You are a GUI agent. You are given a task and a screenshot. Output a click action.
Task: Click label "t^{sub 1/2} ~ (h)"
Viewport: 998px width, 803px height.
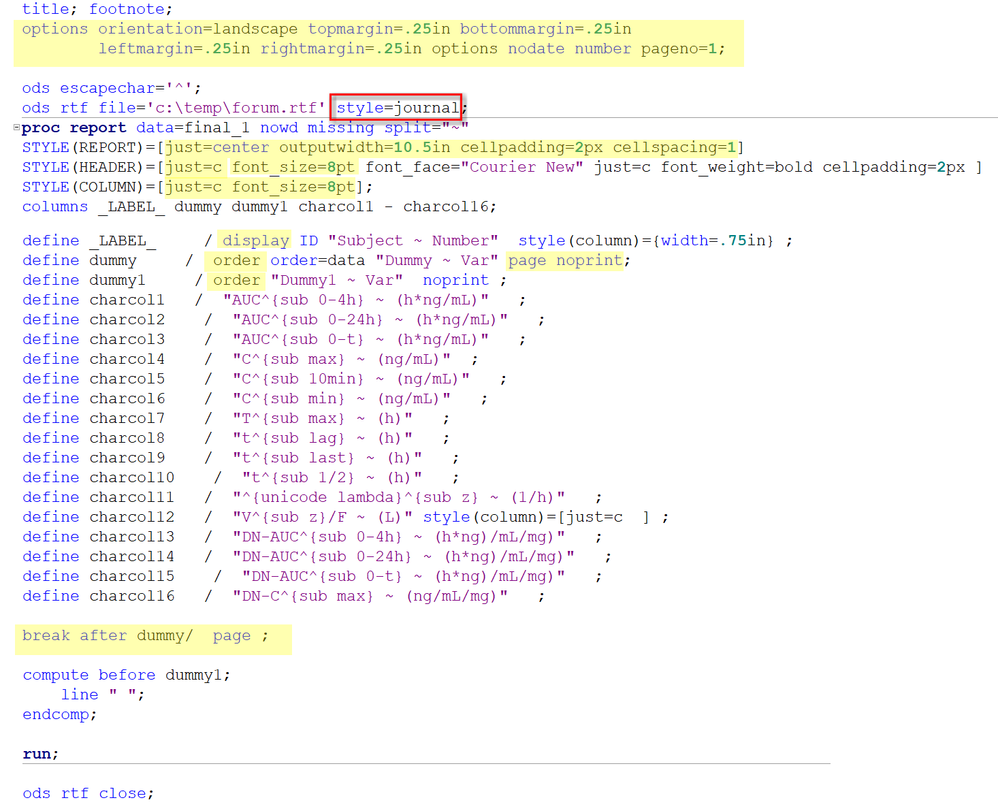pos(332,477)
